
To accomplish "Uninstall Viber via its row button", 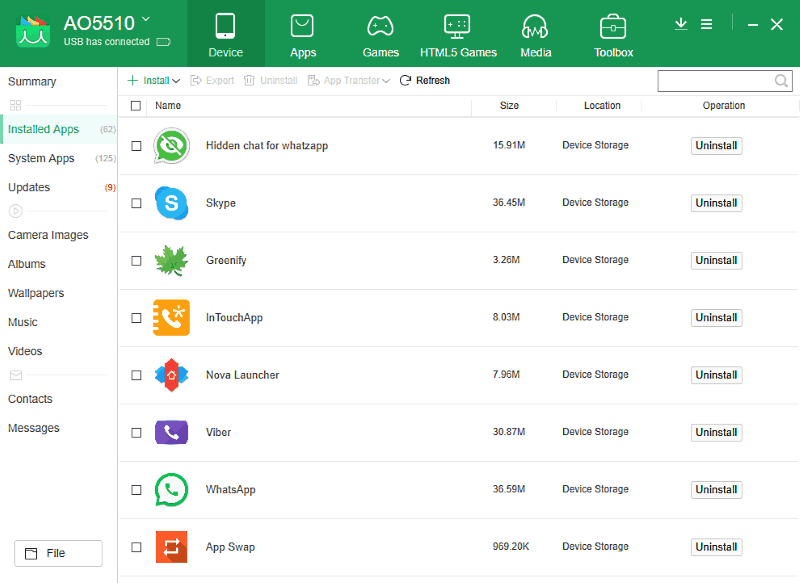I will click(x=716, y=433).
